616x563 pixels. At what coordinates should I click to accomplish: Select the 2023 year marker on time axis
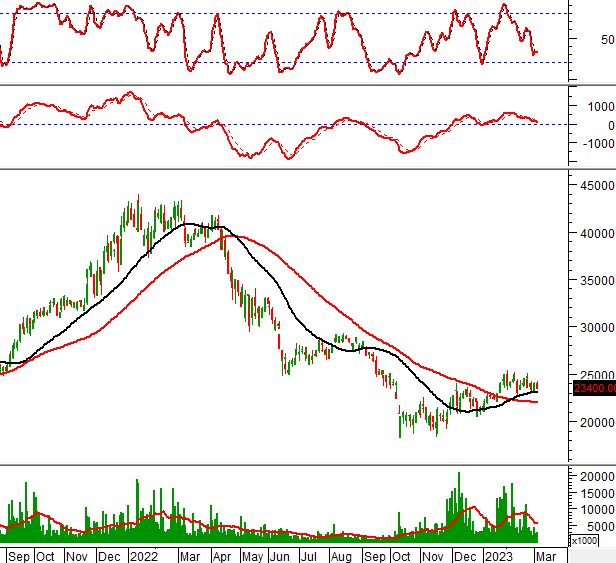(x=498, y=554)
